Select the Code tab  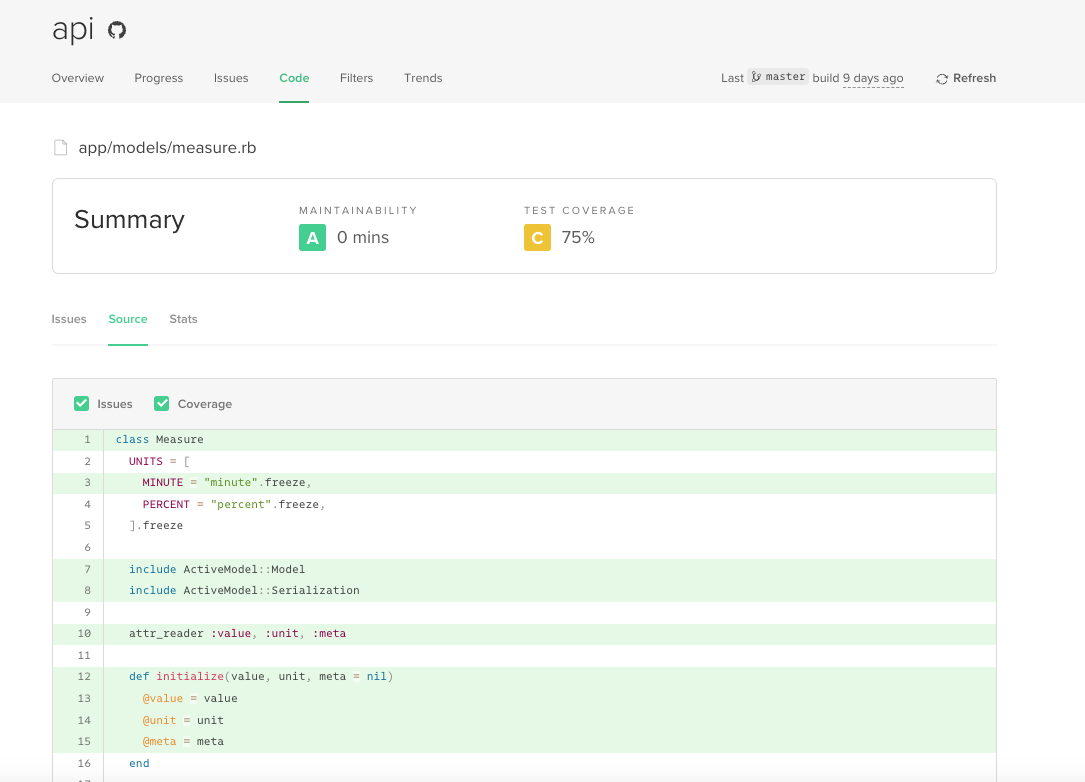[x=294, y=78]
